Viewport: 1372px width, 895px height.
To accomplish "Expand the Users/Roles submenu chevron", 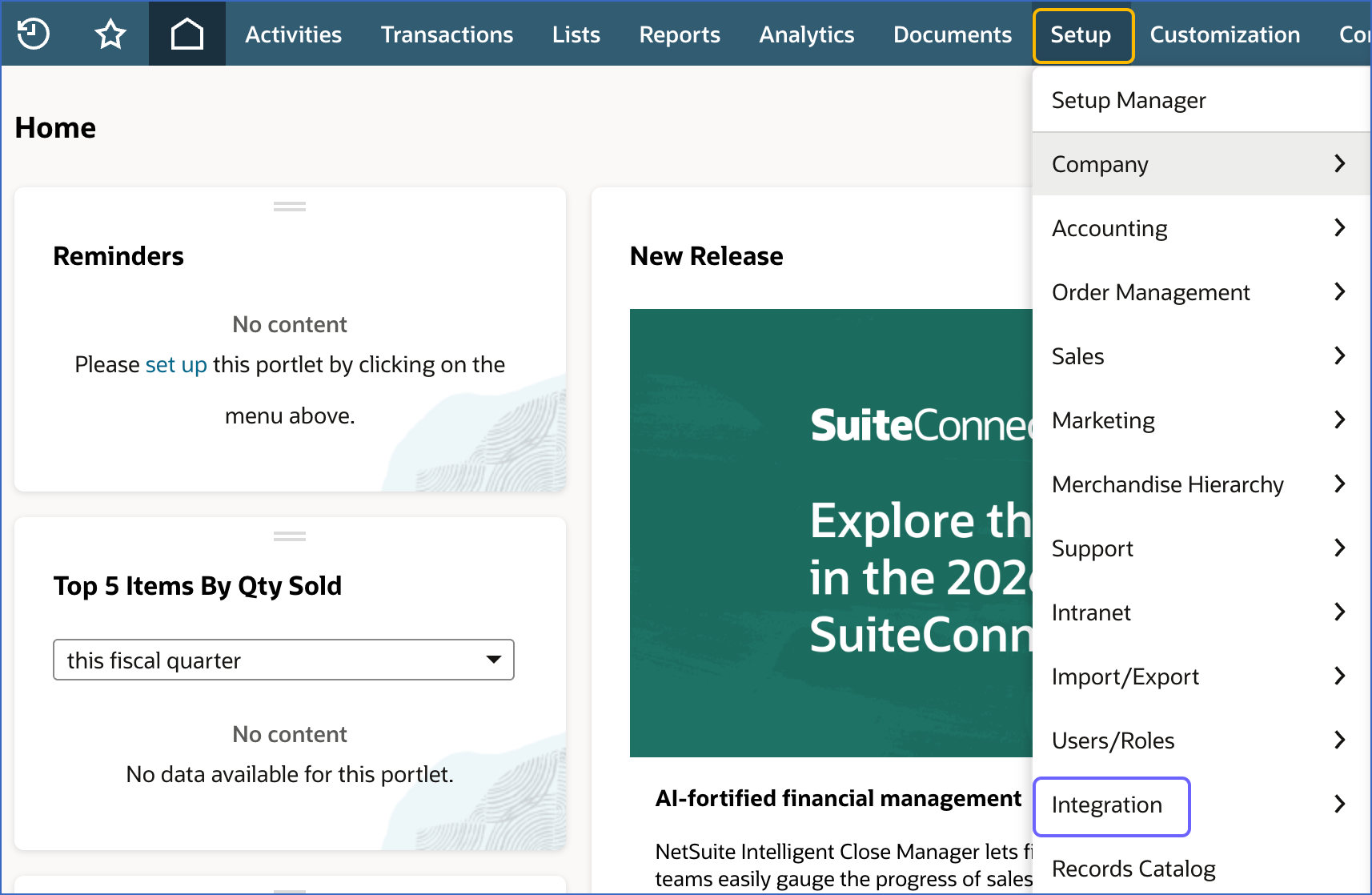I will [1340, 740].
